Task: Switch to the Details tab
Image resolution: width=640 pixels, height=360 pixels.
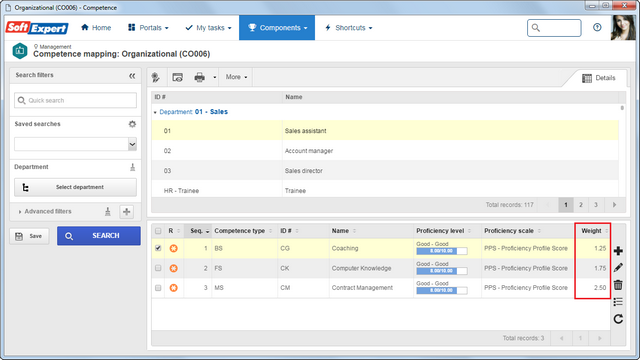Action: [598, 78]
